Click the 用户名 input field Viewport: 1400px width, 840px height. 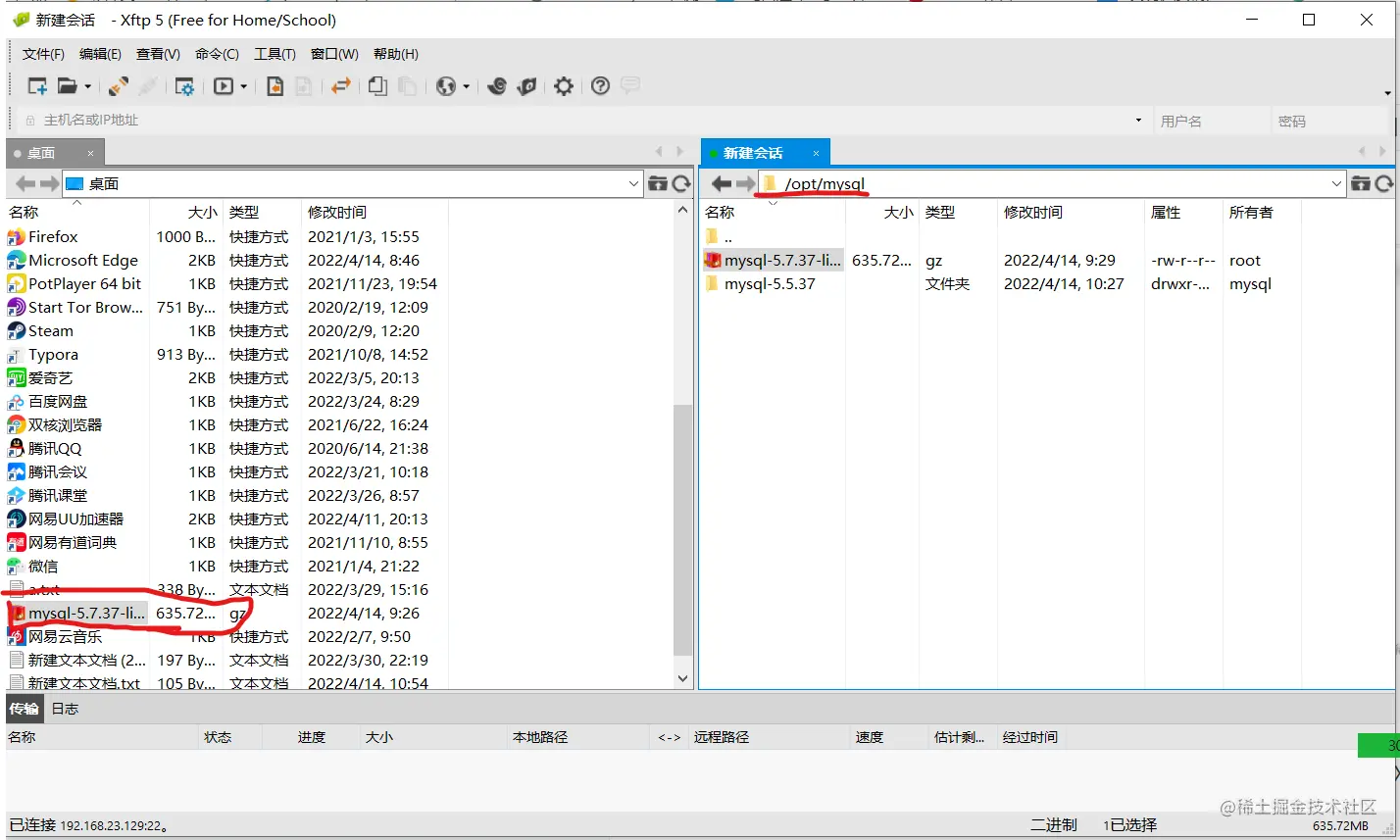pyautogui.click(x=1212, y=121)
